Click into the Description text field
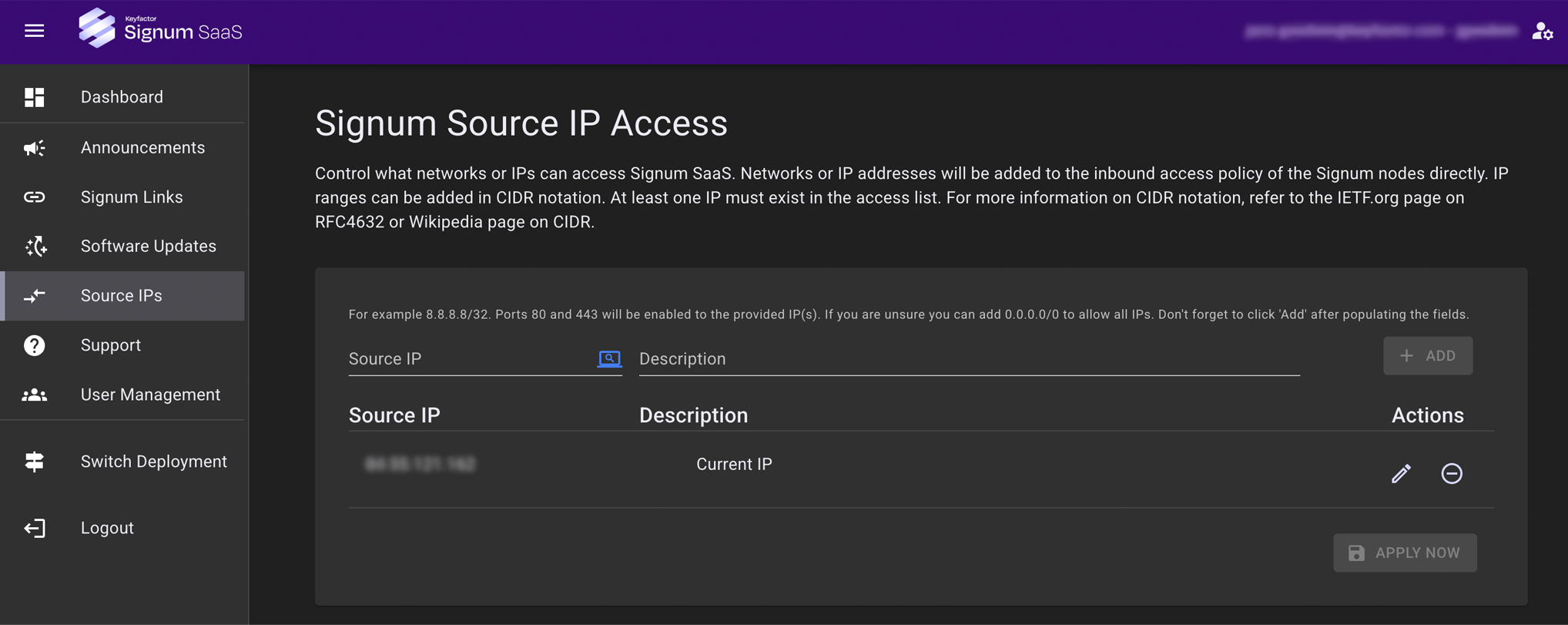 [968, 359]
